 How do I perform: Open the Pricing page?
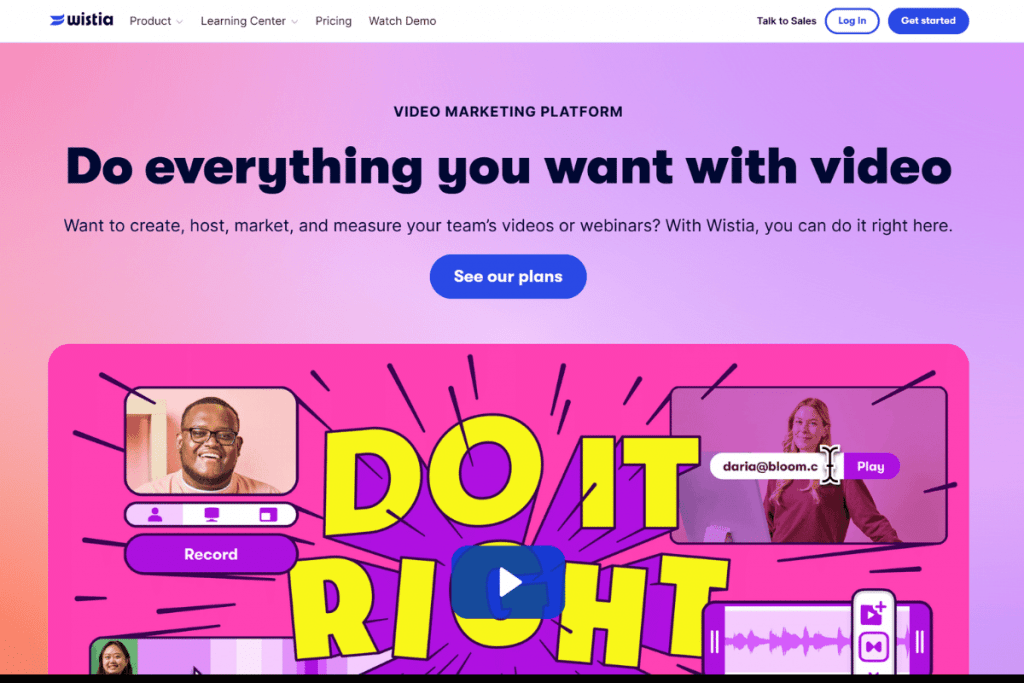point(333,21)
